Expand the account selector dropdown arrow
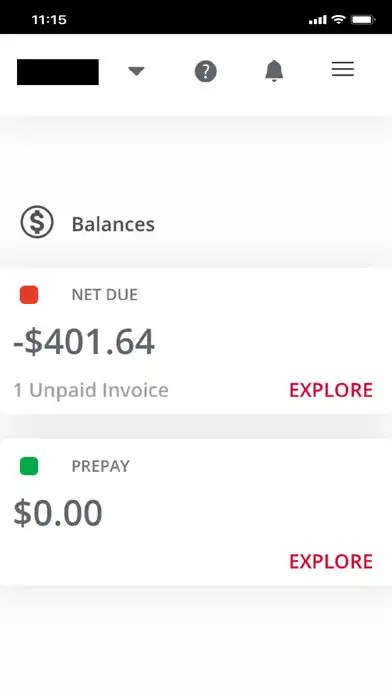 [136, 71]
